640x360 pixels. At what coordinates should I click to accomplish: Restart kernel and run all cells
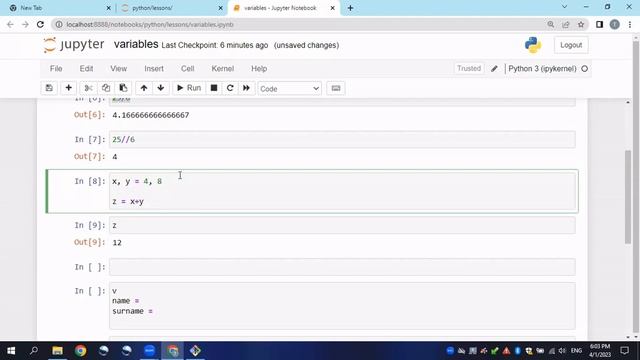247,88
